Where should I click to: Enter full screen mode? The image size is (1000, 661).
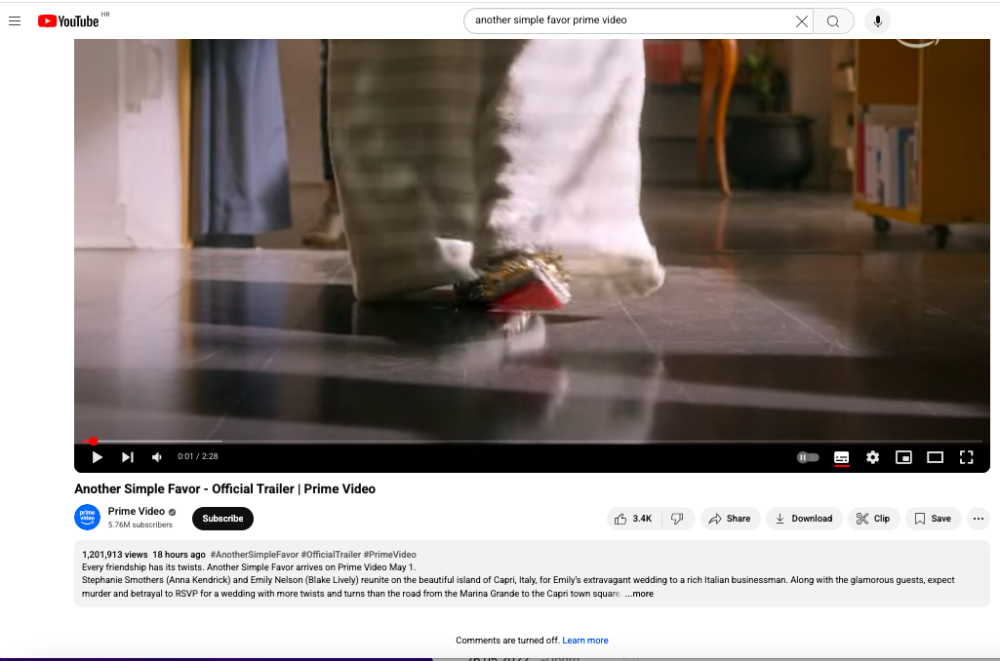click(x=966, y=457)
